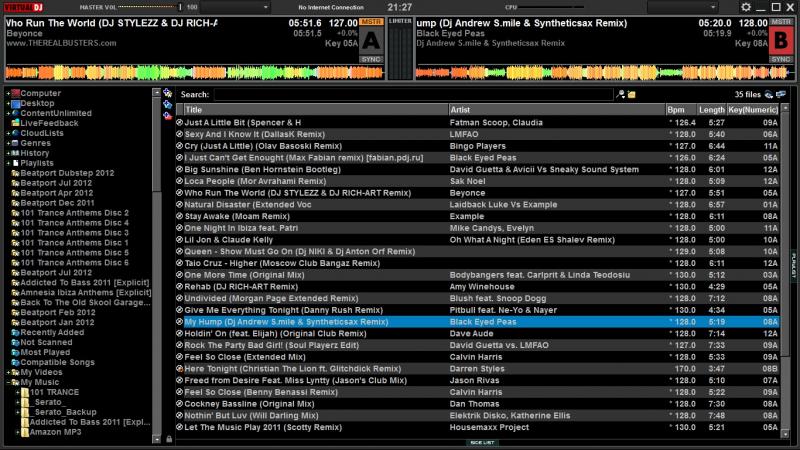Toggle the MSTR button on deck B
Screen dimensions: 800x450
tap(781, 22)
